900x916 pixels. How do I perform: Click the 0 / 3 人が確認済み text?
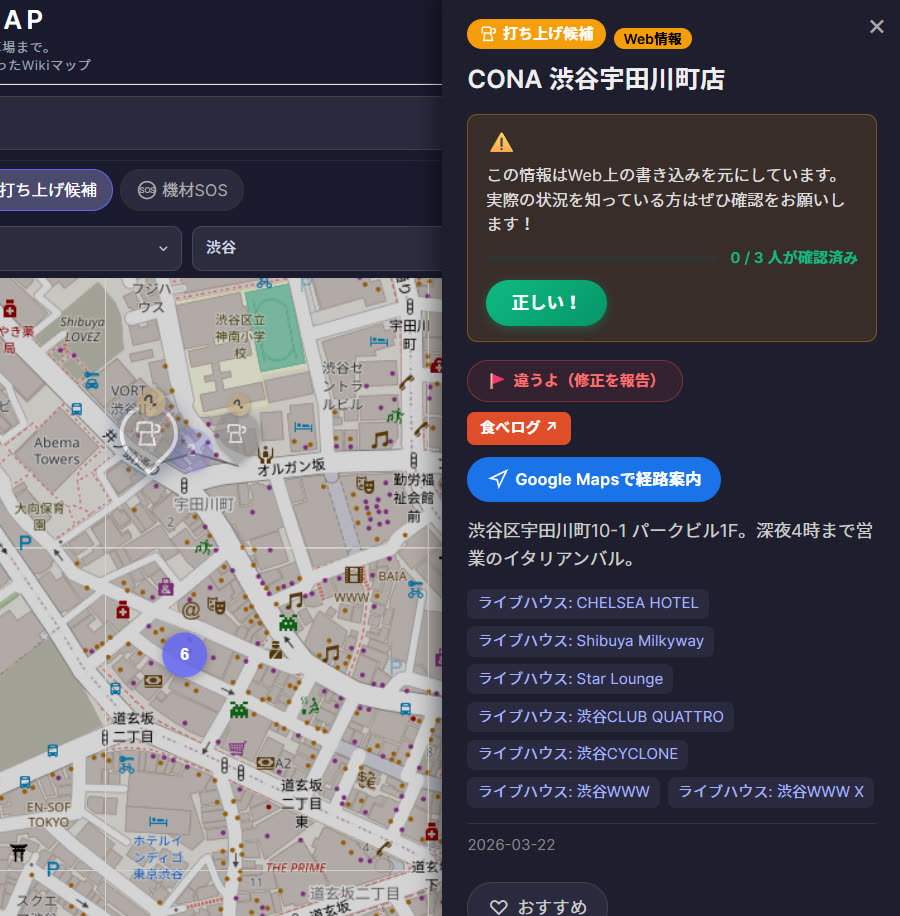click(794, 258)
